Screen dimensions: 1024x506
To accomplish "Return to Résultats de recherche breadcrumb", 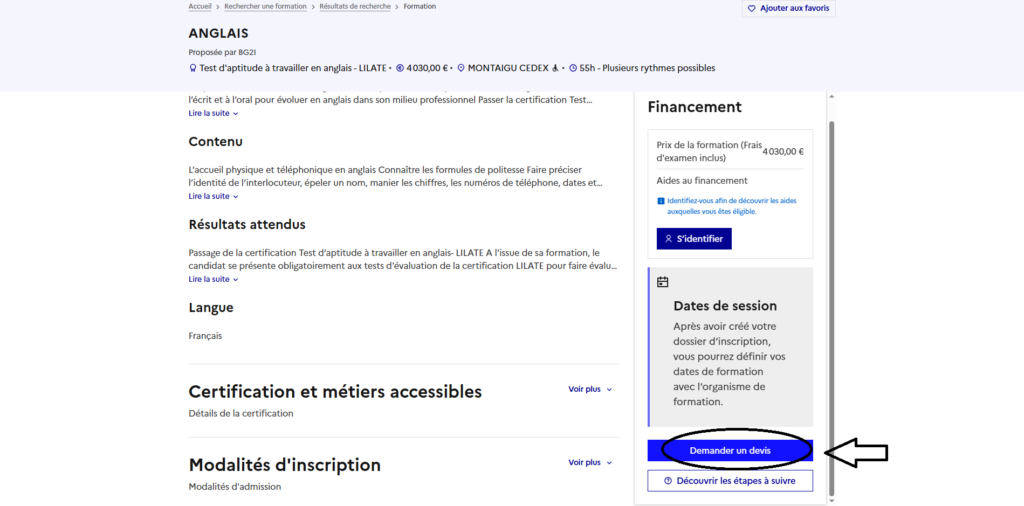I will [x=356, y=6].
